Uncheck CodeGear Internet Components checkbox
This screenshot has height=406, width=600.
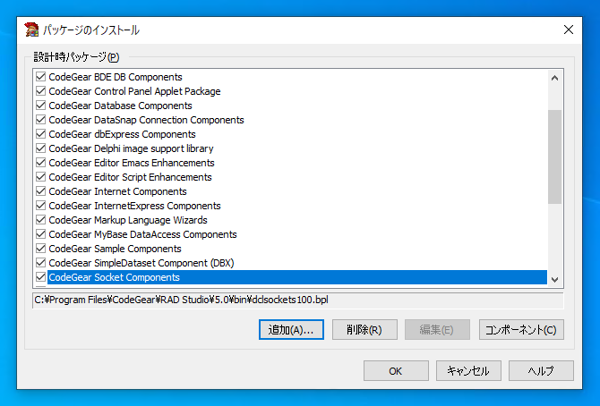(x=41, y=191)
